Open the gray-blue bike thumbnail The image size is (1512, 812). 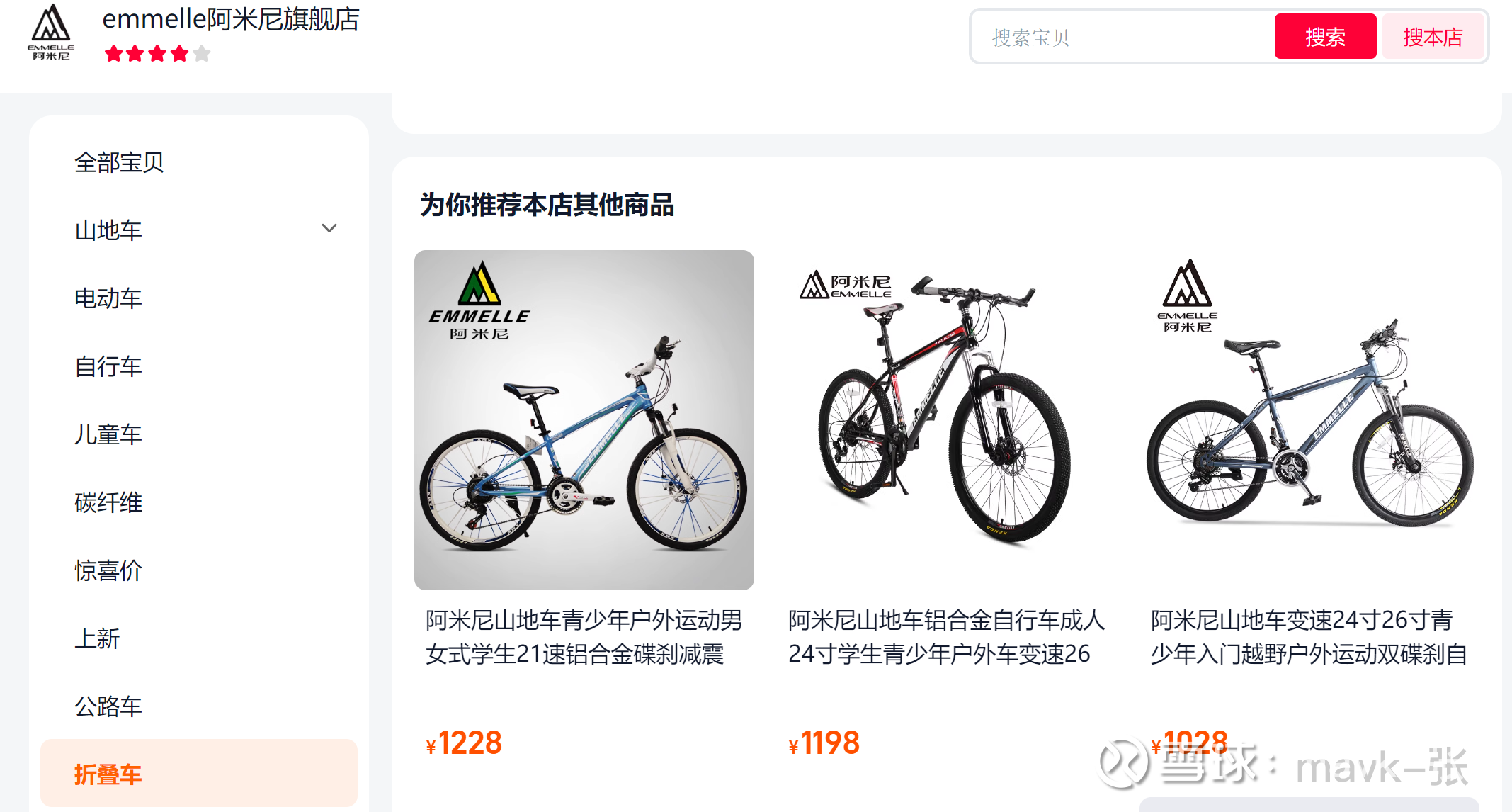coord(1309,419)
